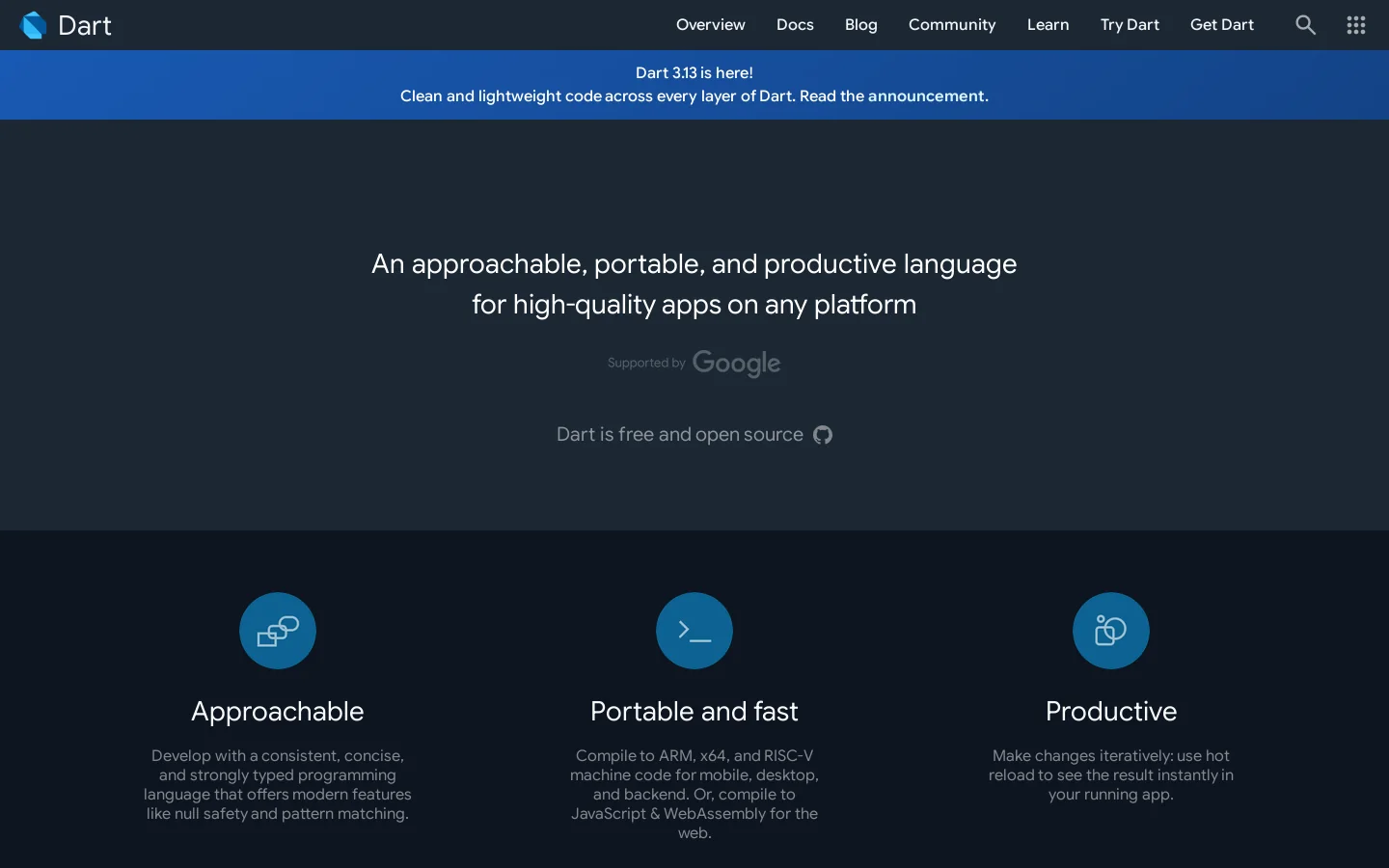
Task: Open Try Dart in the header
Action: point(1130,25)
